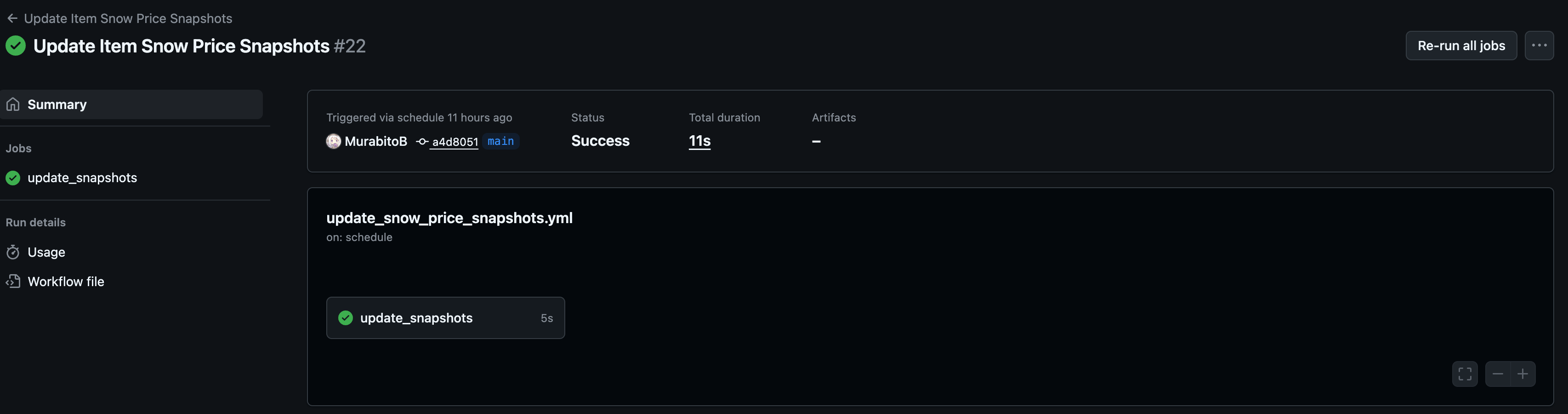The width and height of the screenshot is (1568, 414).
Task: Click the Workflow file code icon
Action: (x=13, y=281)
